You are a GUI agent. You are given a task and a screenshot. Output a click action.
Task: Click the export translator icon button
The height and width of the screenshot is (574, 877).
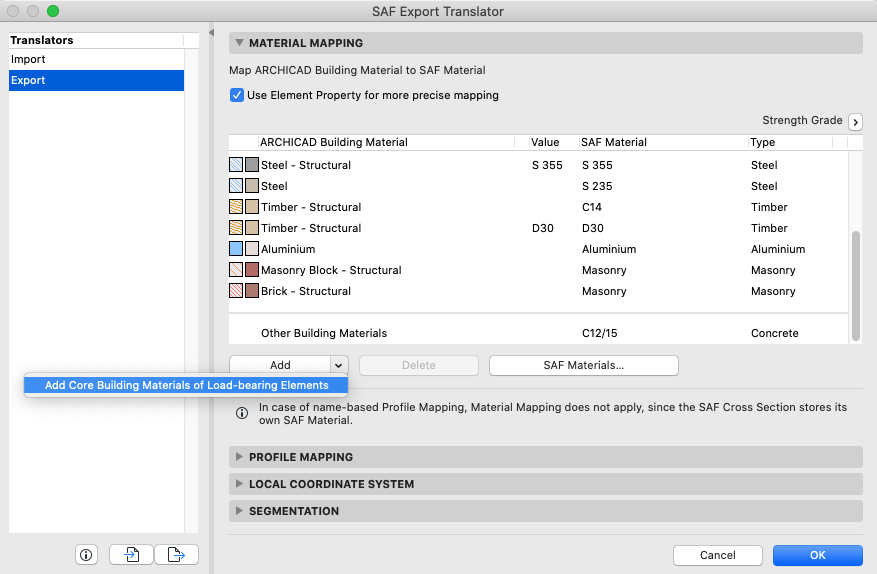176,554
